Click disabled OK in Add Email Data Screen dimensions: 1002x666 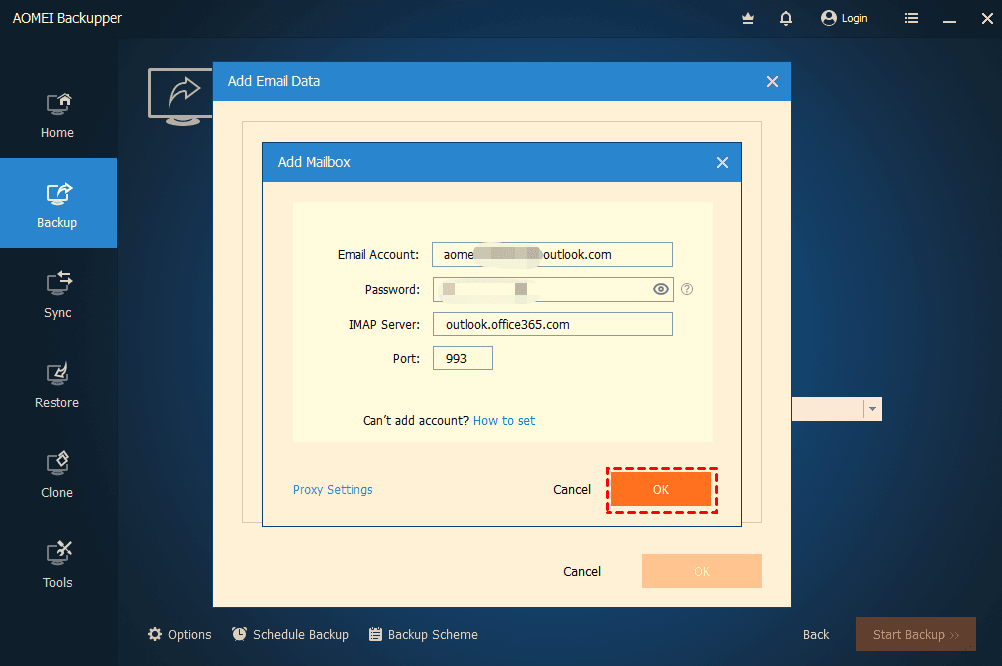pyautogui.click(x=702, y=571)
